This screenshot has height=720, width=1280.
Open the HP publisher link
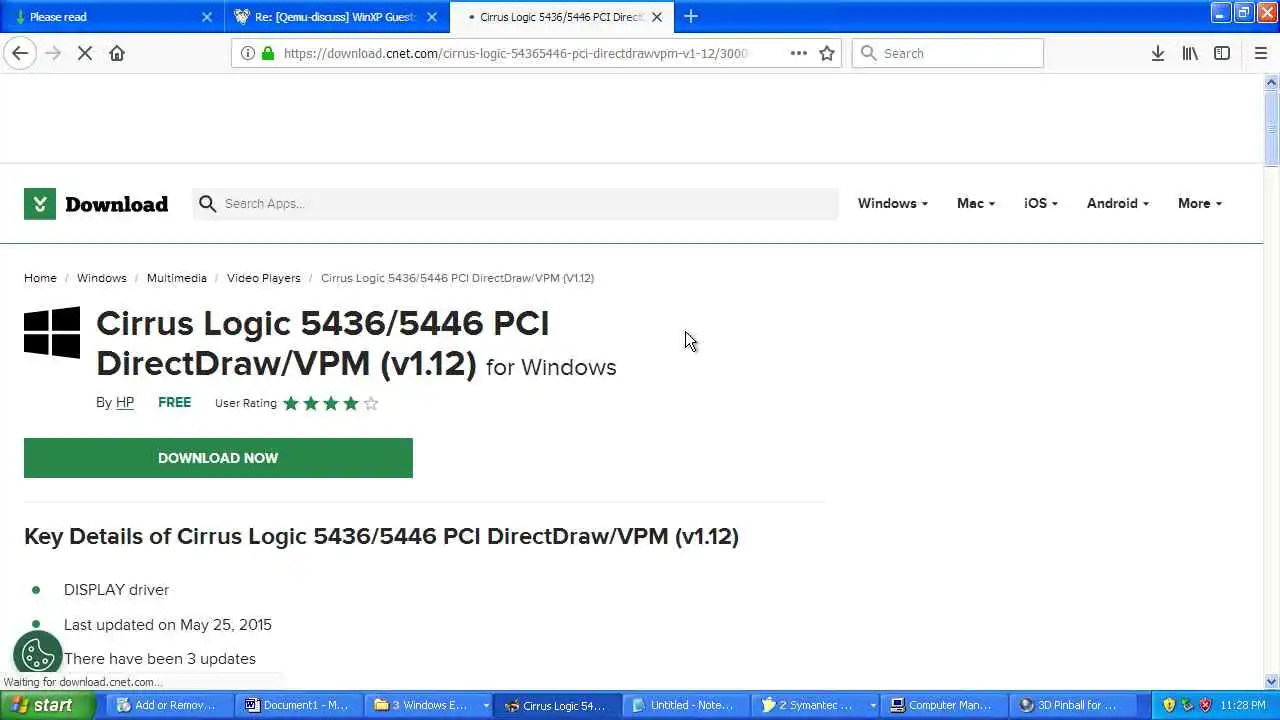click(125, 402)
